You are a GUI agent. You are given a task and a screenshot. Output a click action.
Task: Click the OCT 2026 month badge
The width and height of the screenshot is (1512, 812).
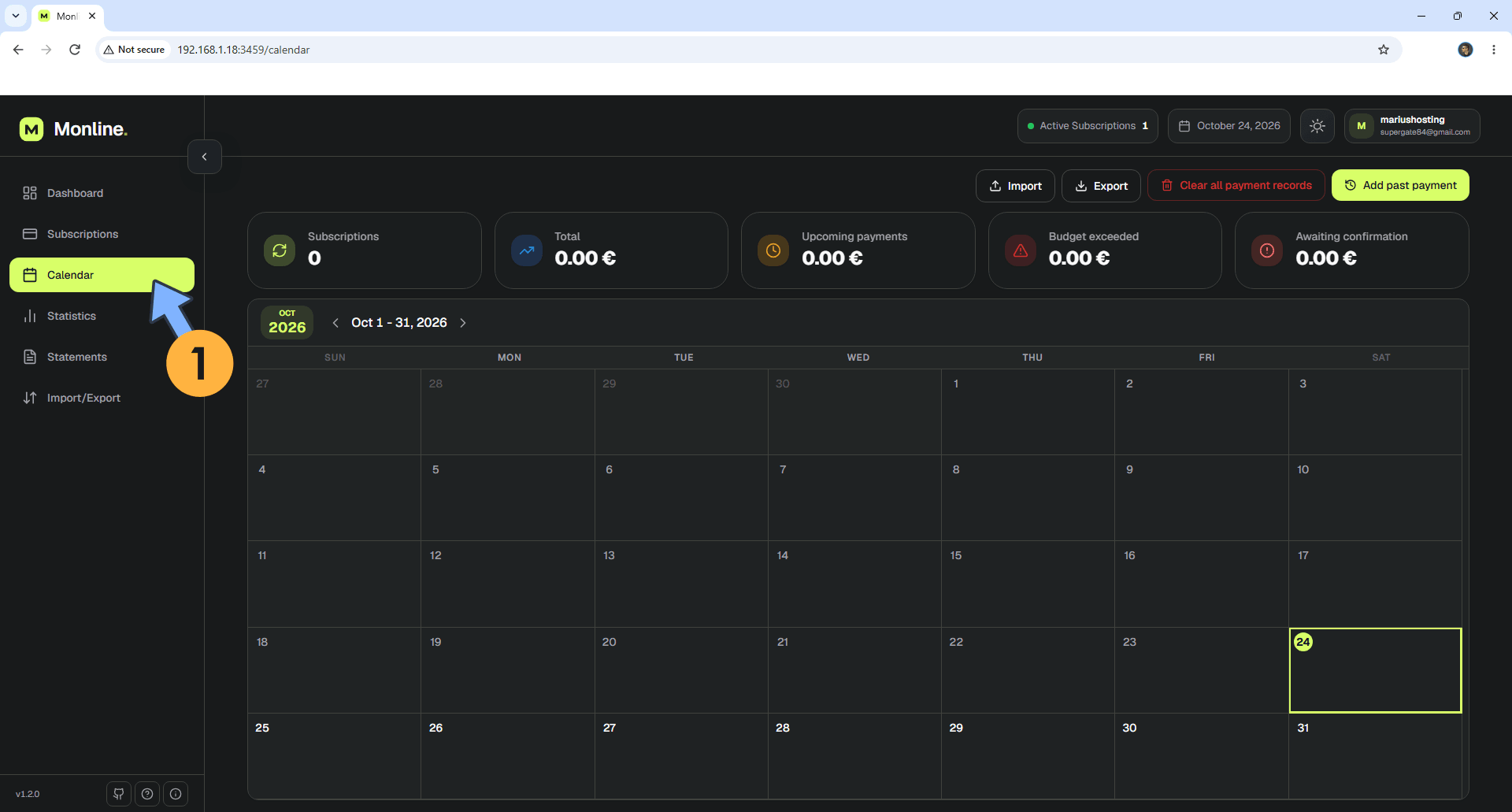(287, 322)
